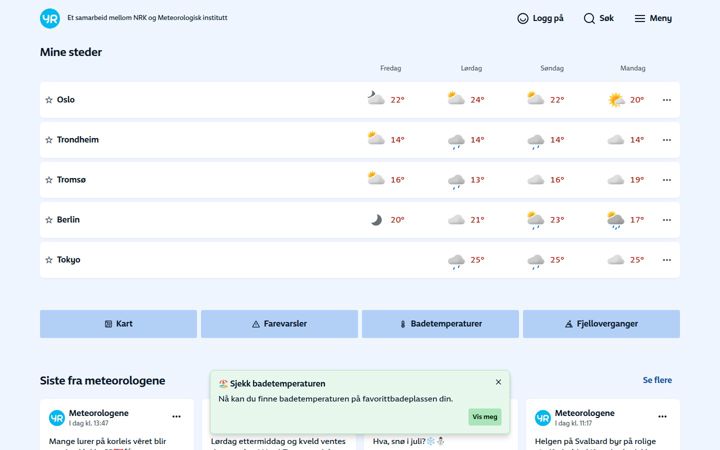Image resolution: width=720 pixels, height=450 pixels.
Task: Click Oslo Fredag weather icon
Action: point(376,98)
